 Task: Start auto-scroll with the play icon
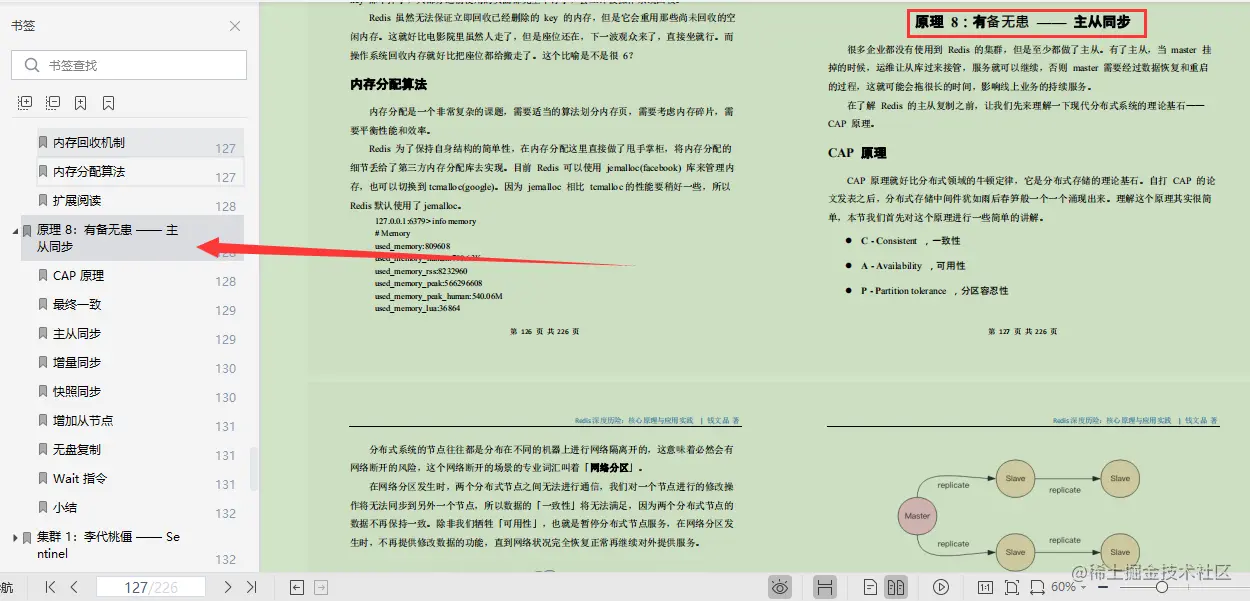[x=939, y=587]
